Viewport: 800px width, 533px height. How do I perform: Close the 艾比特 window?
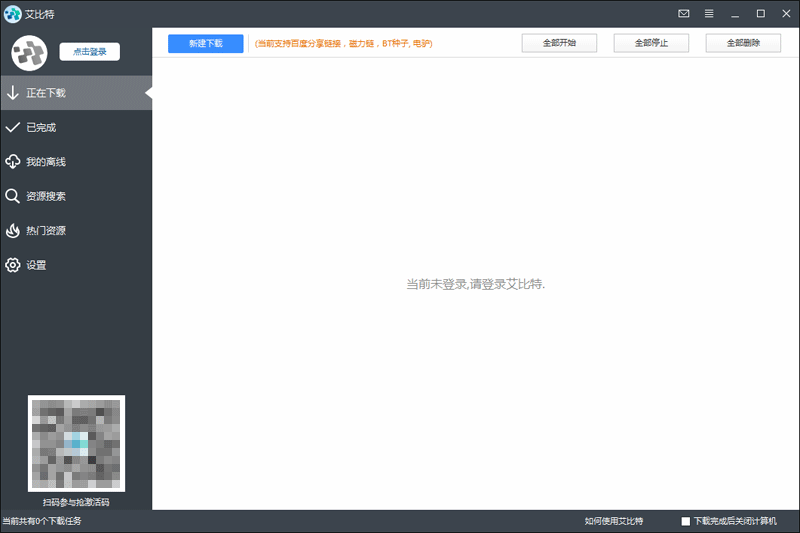click(x=786, y=14)
